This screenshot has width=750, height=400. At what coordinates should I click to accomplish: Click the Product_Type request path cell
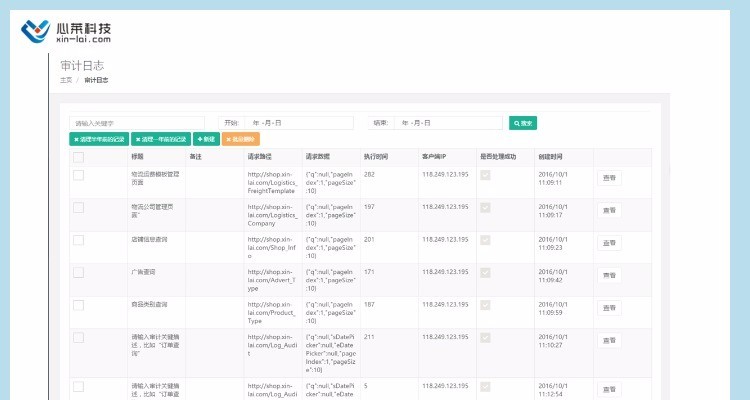pos(272,313)
